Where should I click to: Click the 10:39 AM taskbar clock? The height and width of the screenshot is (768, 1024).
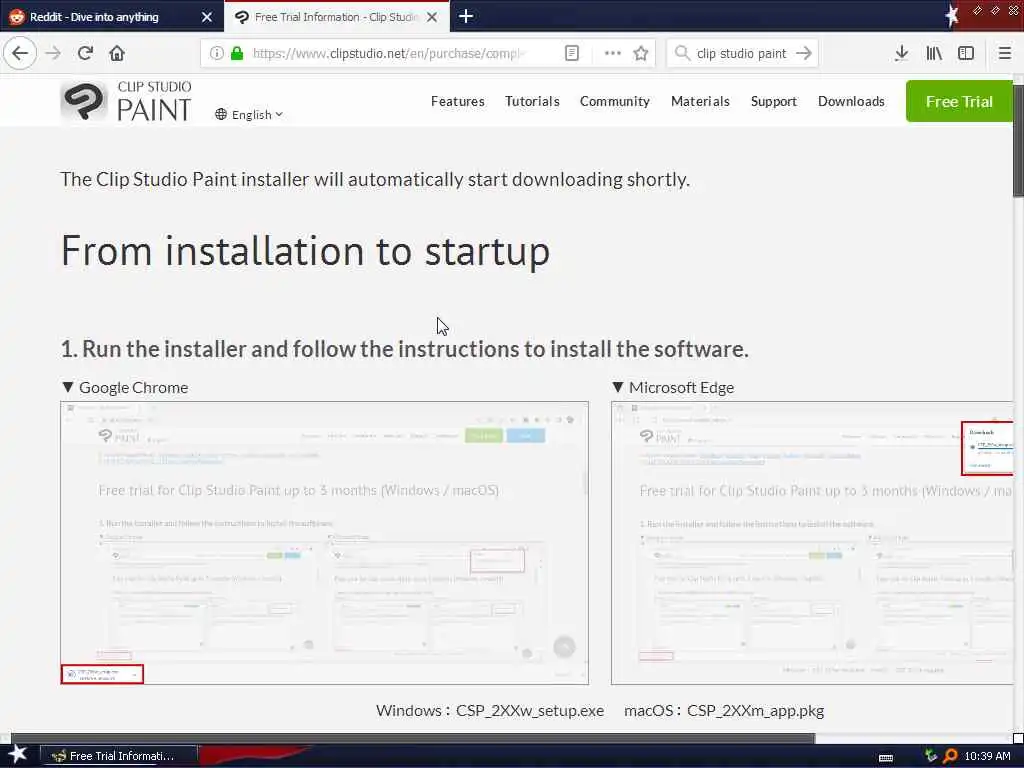[x=987, y=756]
